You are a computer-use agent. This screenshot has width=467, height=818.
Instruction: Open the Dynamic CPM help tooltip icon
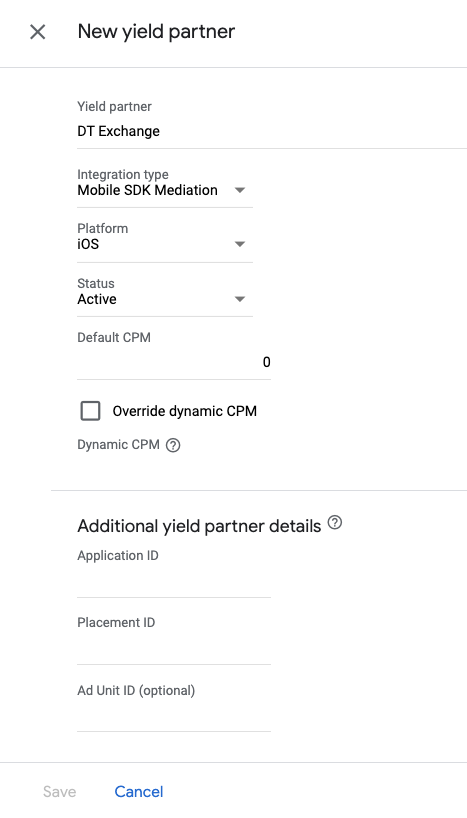tap(173, 445)
